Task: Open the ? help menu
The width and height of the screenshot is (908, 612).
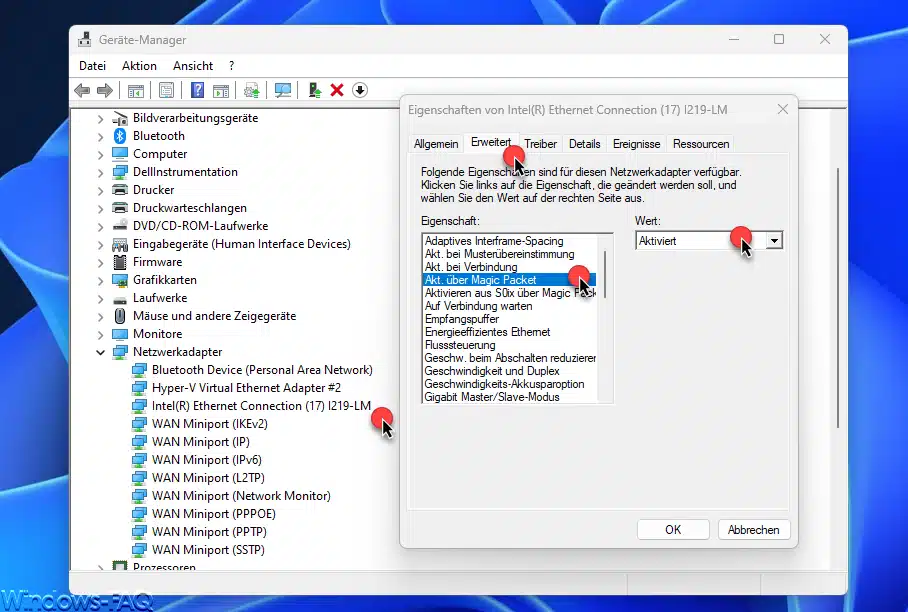Action: [x=232, y=66]
